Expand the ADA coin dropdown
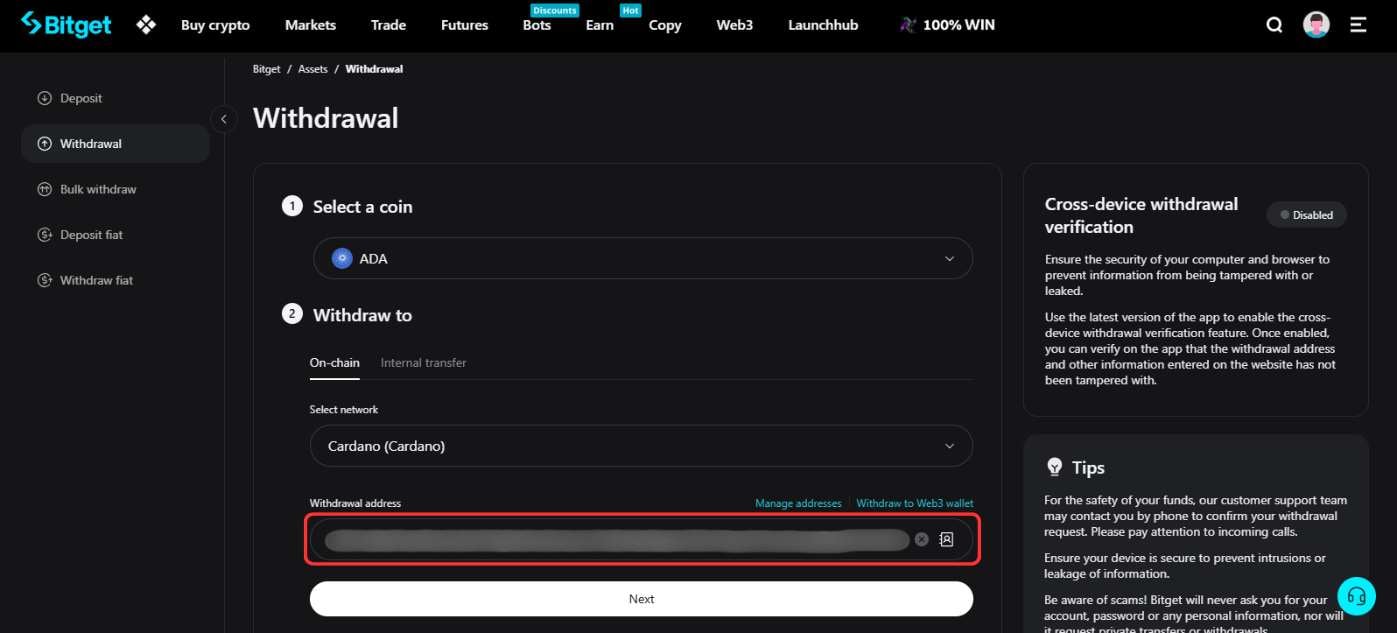The image size is (1397, 633). 642,258
